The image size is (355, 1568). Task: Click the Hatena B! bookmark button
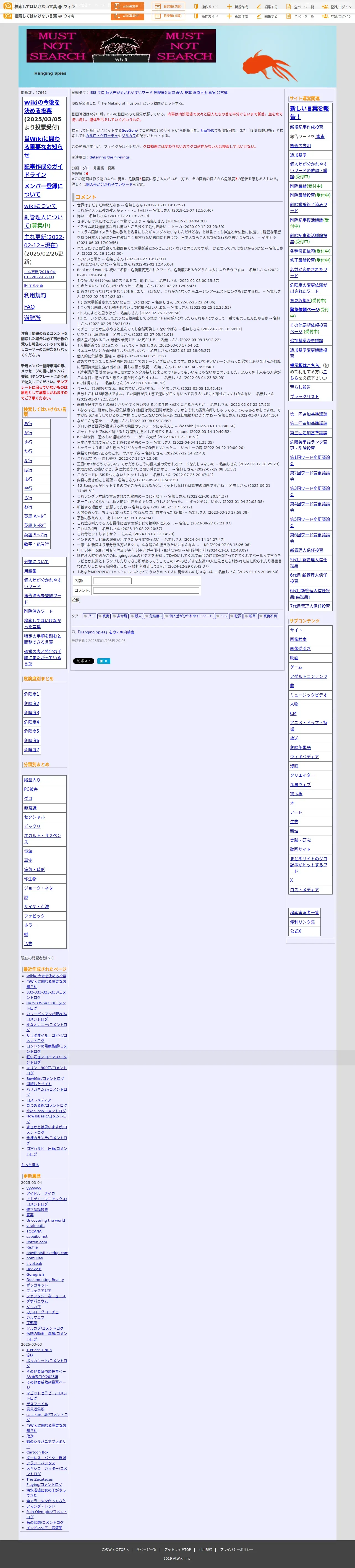point(103,661)
